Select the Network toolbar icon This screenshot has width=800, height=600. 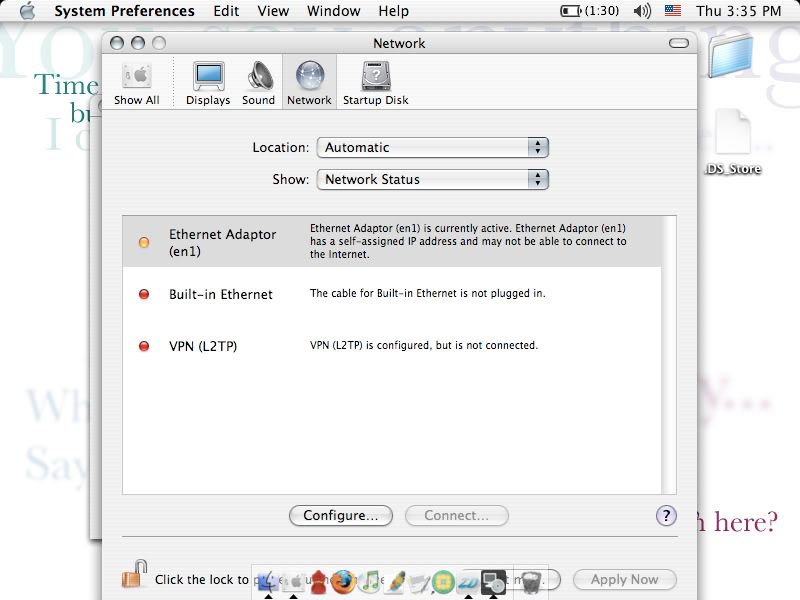(x=309, y=83)
